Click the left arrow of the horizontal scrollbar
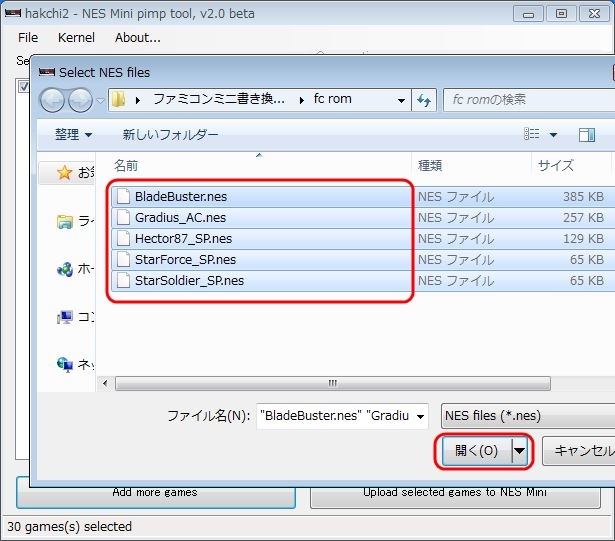This screenshot has height=541, width=615. coord(105,383)
